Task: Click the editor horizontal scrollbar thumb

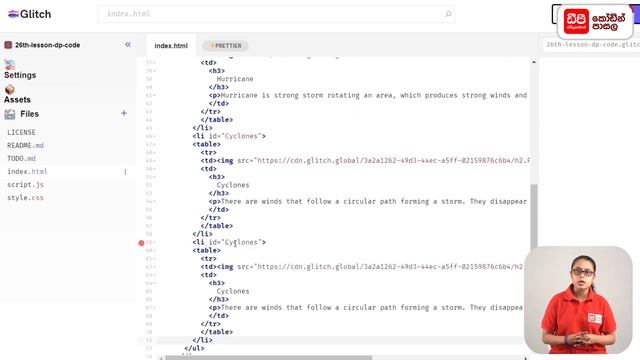Action: [269, 358]
